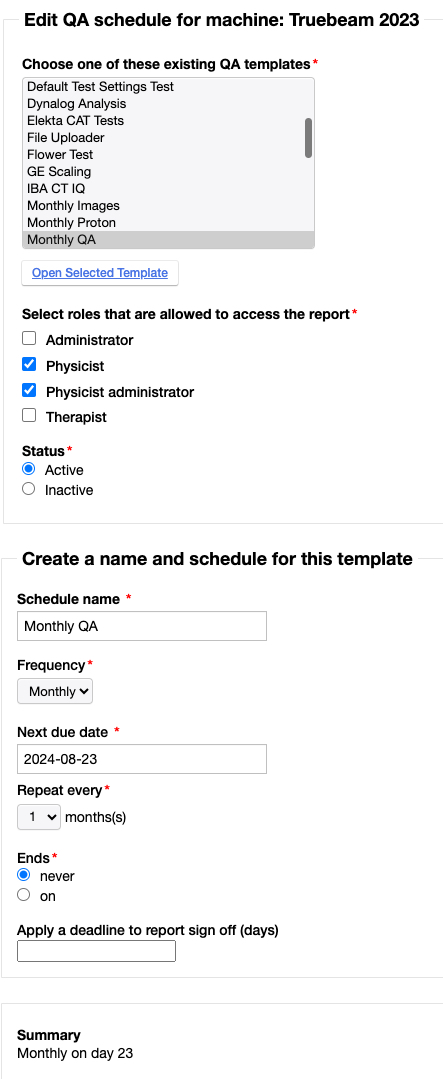Select Monthly Proton template

coord(164,223)
